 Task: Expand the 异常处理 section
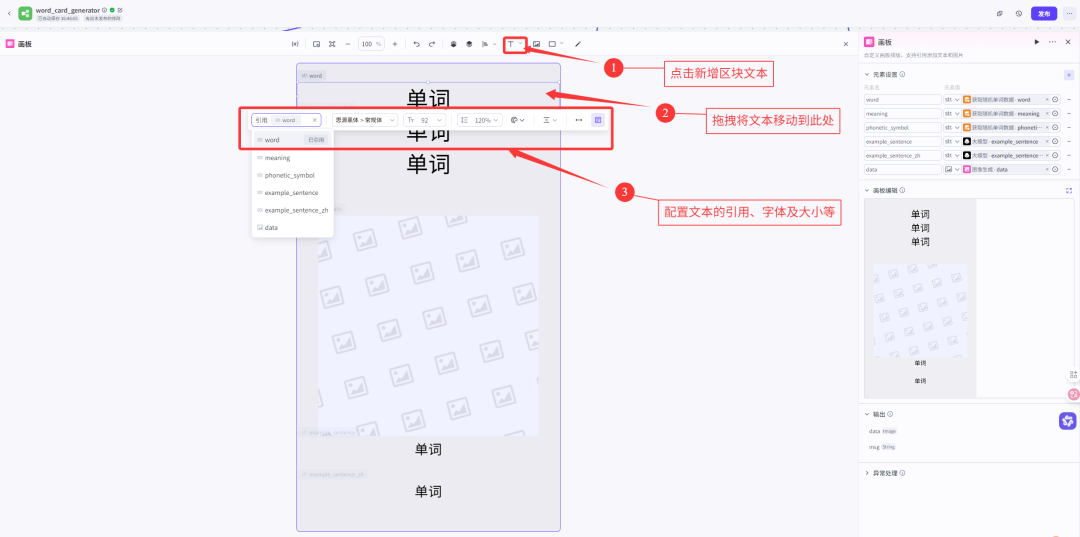pyautogui.click(x=867, y=473)
